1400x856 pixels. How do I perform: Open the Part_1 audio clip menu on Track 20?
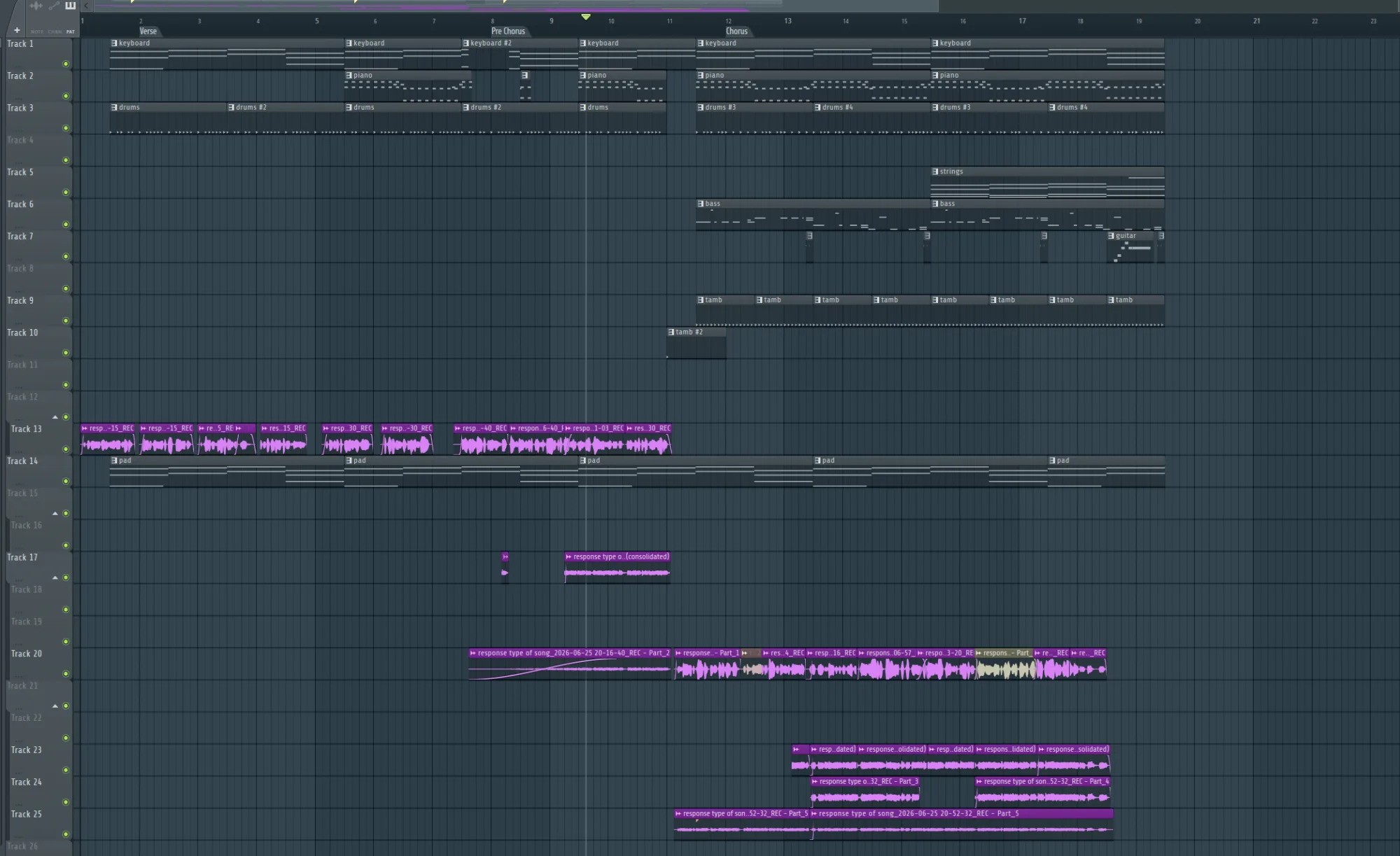(x=678, y=653)
